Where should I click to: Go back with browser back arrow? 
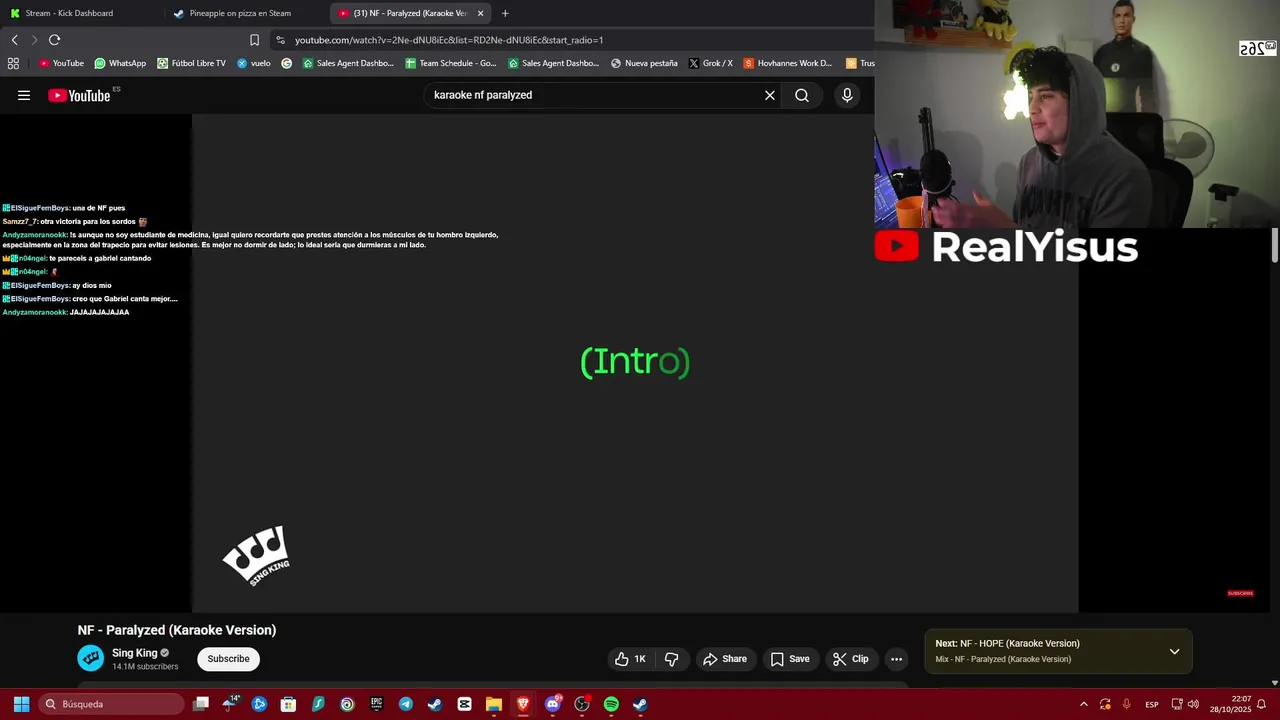[15, 40]
